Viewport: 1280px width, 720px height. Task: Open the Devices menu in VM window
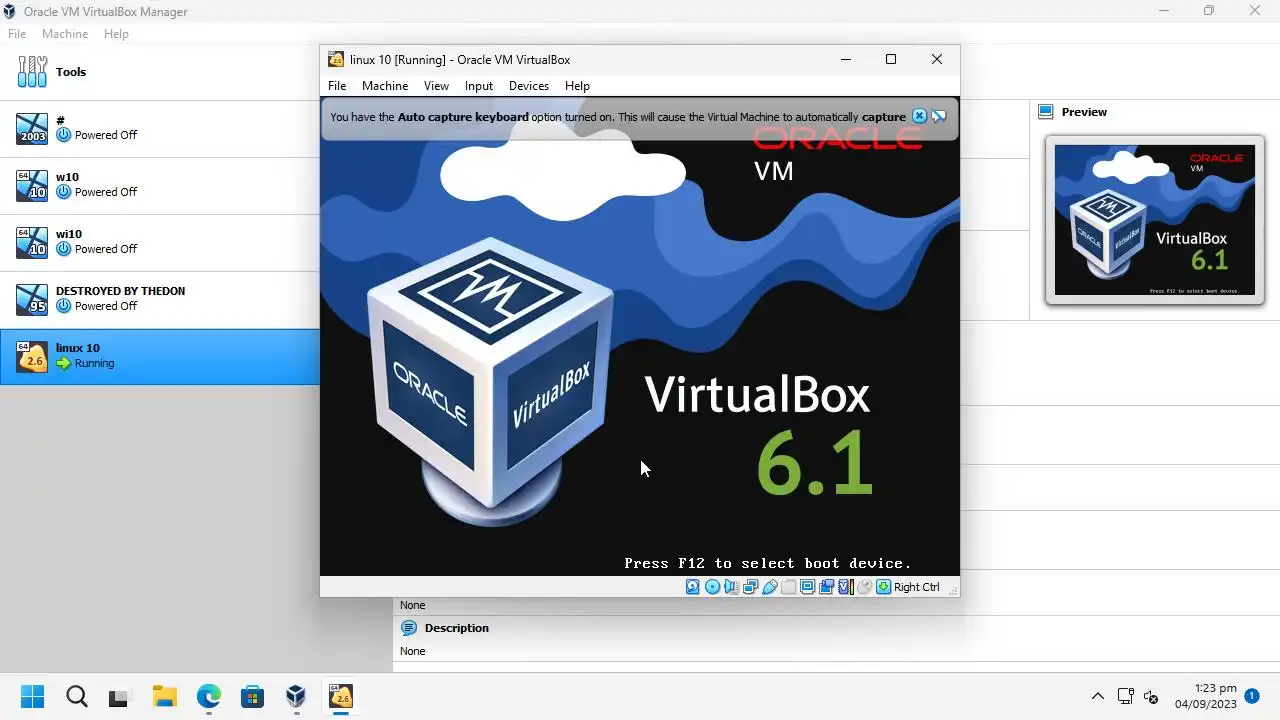click(x=529, y=86)
